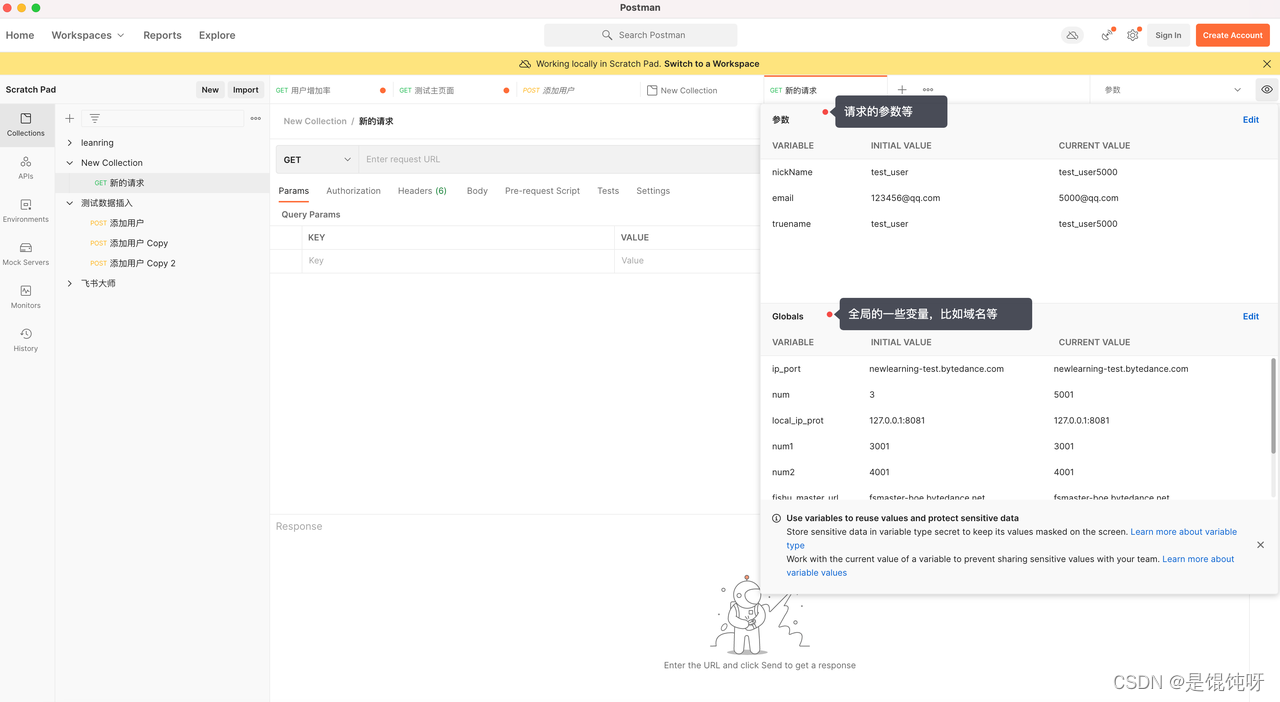Click the environment quick look eye icon

pyautogui.click(x=1267, y=90)
